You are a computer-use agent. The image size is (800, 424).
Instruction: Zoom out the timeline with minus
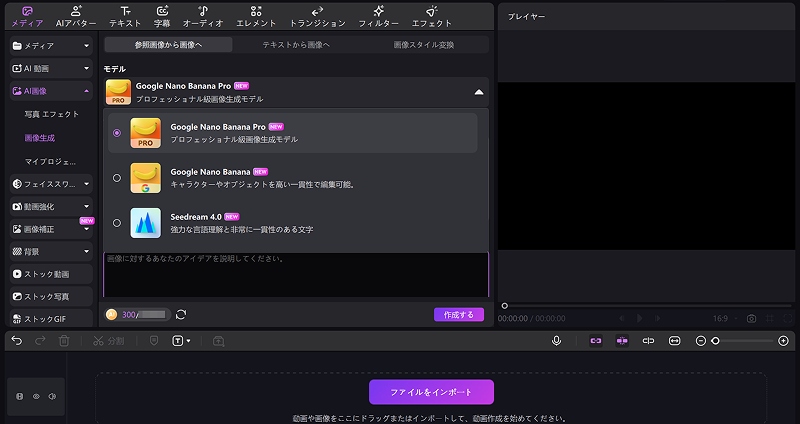(701, 341)
